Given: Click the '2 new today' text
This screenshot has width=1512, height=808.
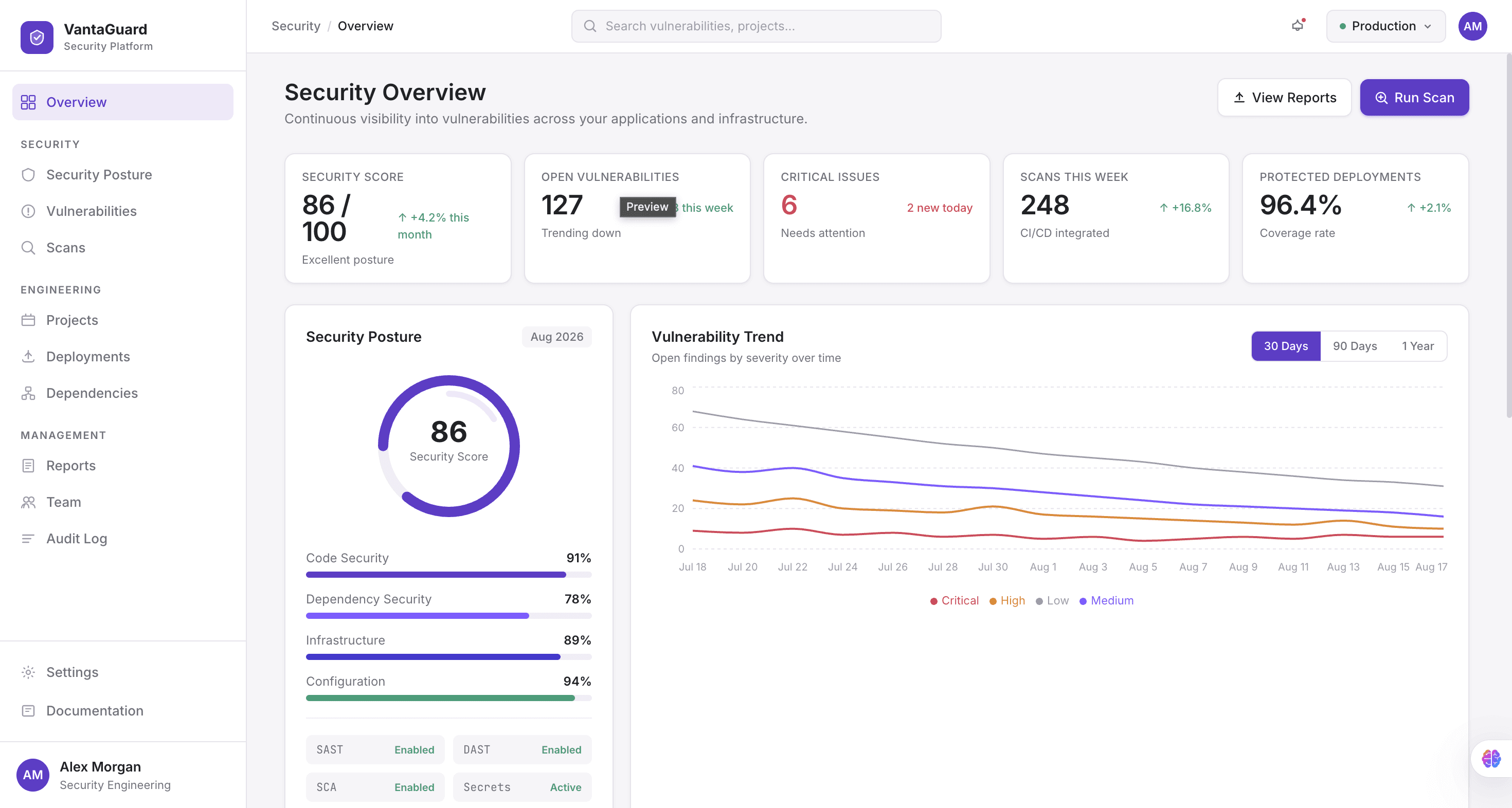Looking at the screenshot, I should [939, 208].
